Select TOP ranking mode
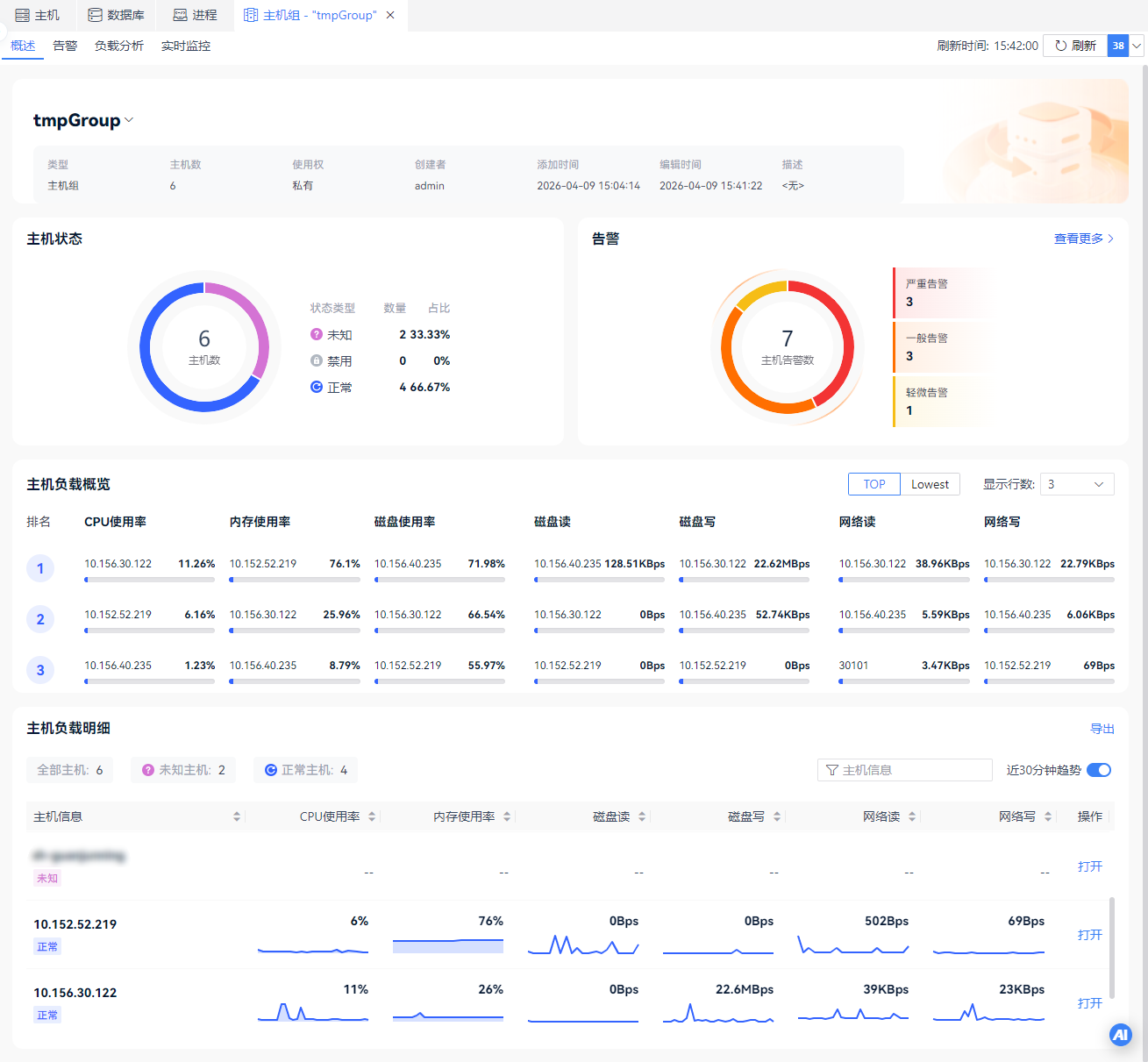The image size is (1148, 1062). click(x=874, y=484)
